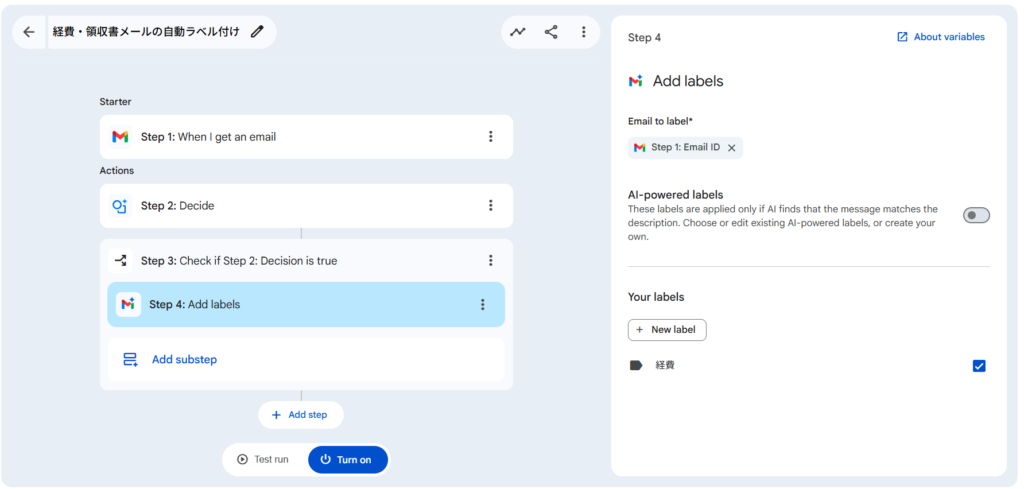Select Step 4: Add labels
Viewport: 1024px width, 489px height.
pyautogui.click(x=300, y=305)
